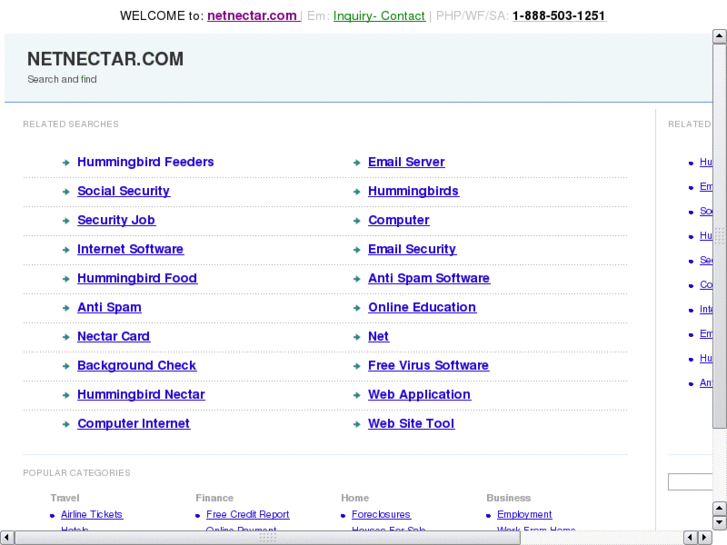Click the netnectar.com header link
Screen dimensions: 727x545
coord(254,15)
